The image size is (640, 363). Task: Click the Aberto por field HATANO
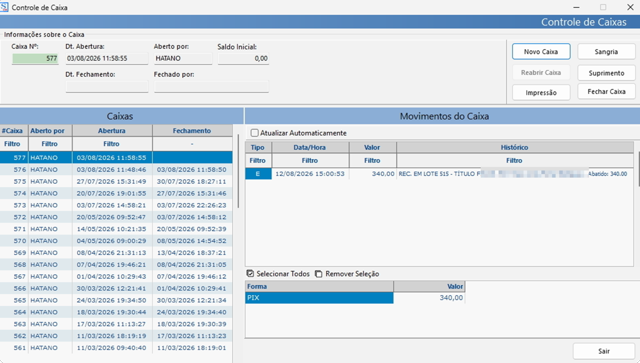point(183,58)
